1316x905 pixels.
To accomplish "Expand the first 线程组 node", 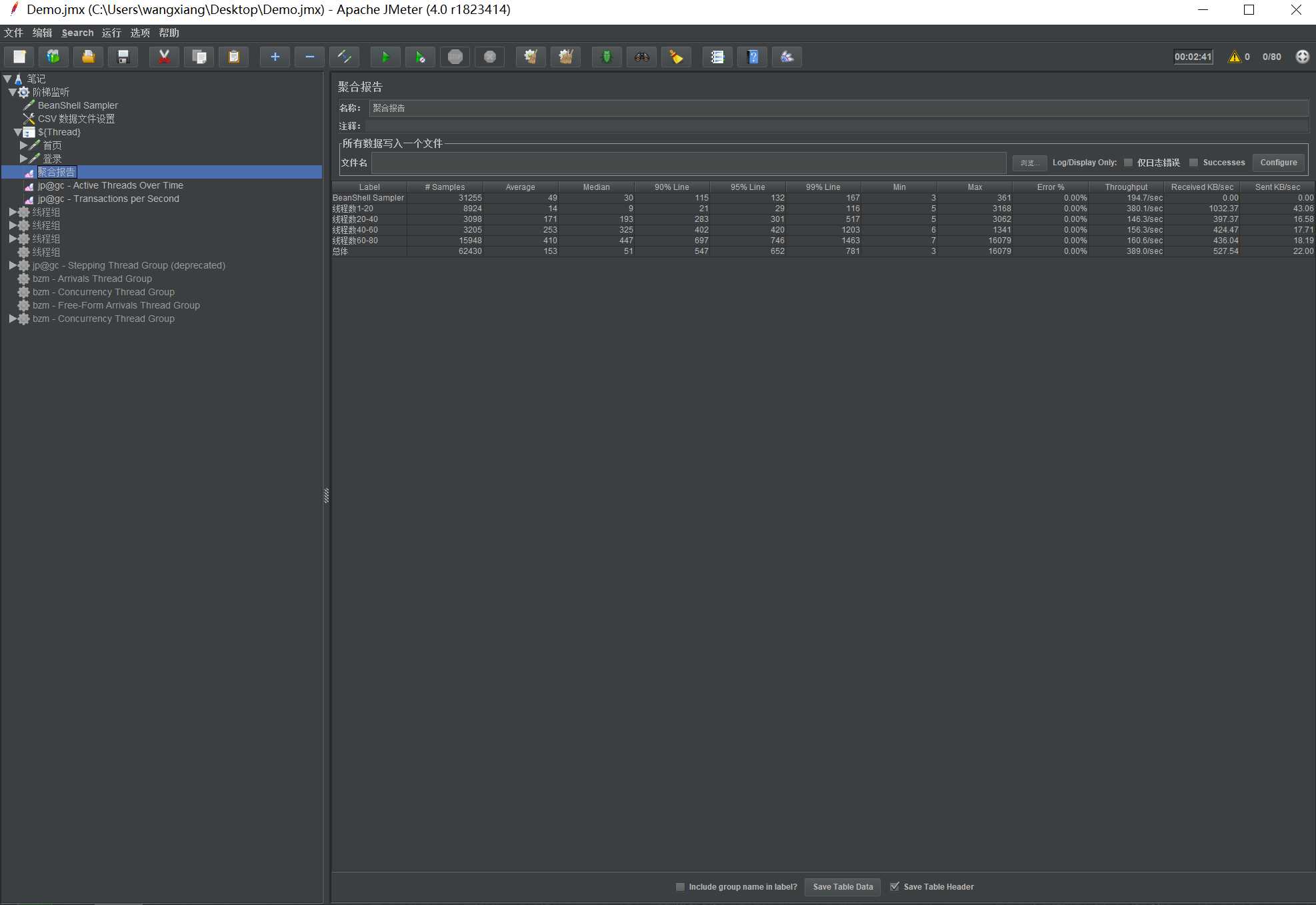I will (x=12, y=212).
